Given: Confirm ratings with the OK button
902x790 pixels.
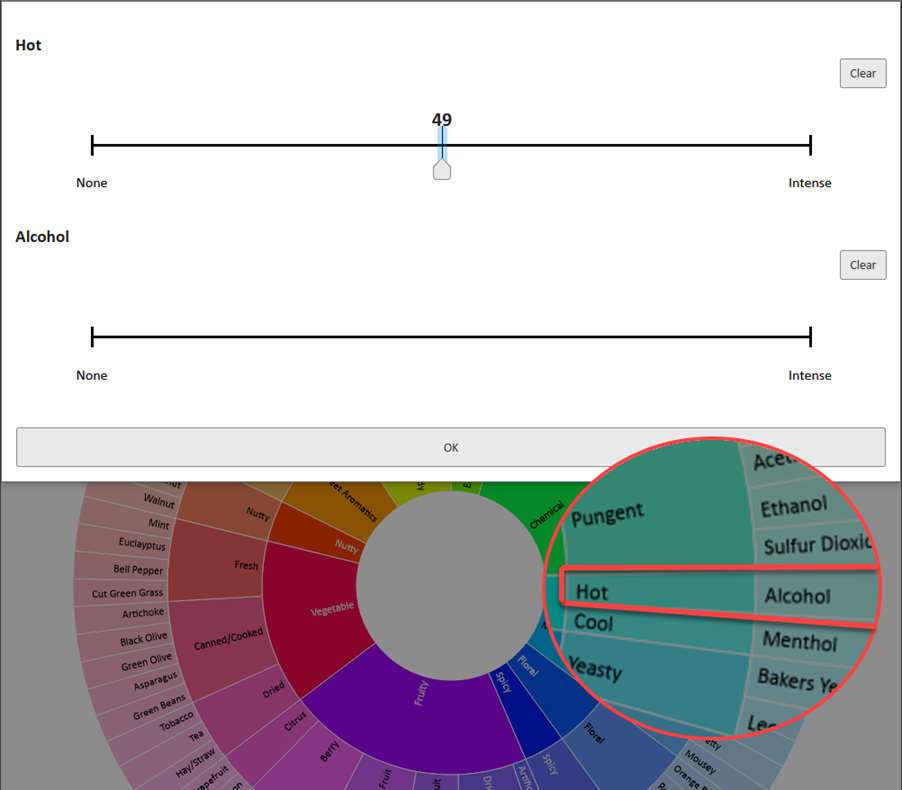Looking at the screenshot, I should [450, 447].
